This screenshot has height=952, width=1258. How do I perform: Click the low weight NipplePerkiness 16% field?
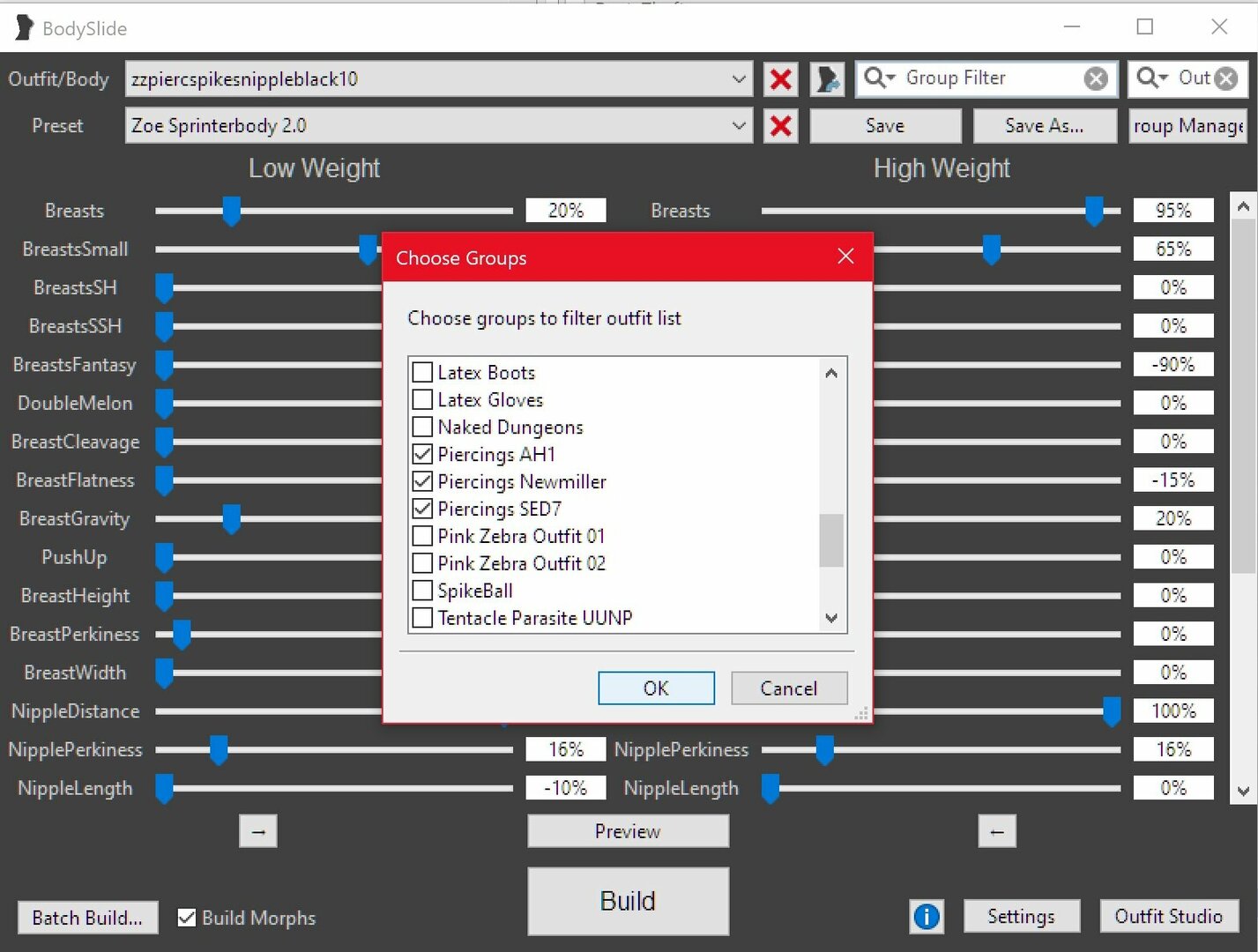click(566, 750)
